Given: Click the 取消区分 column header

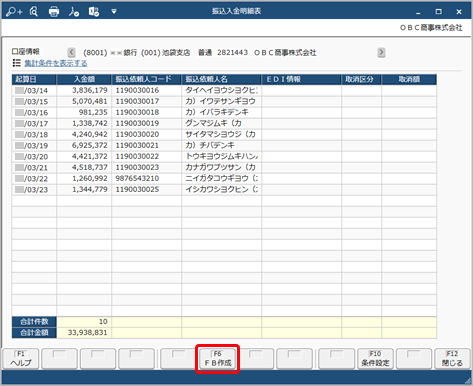Looking at the screenshot, I should (361, 79).
